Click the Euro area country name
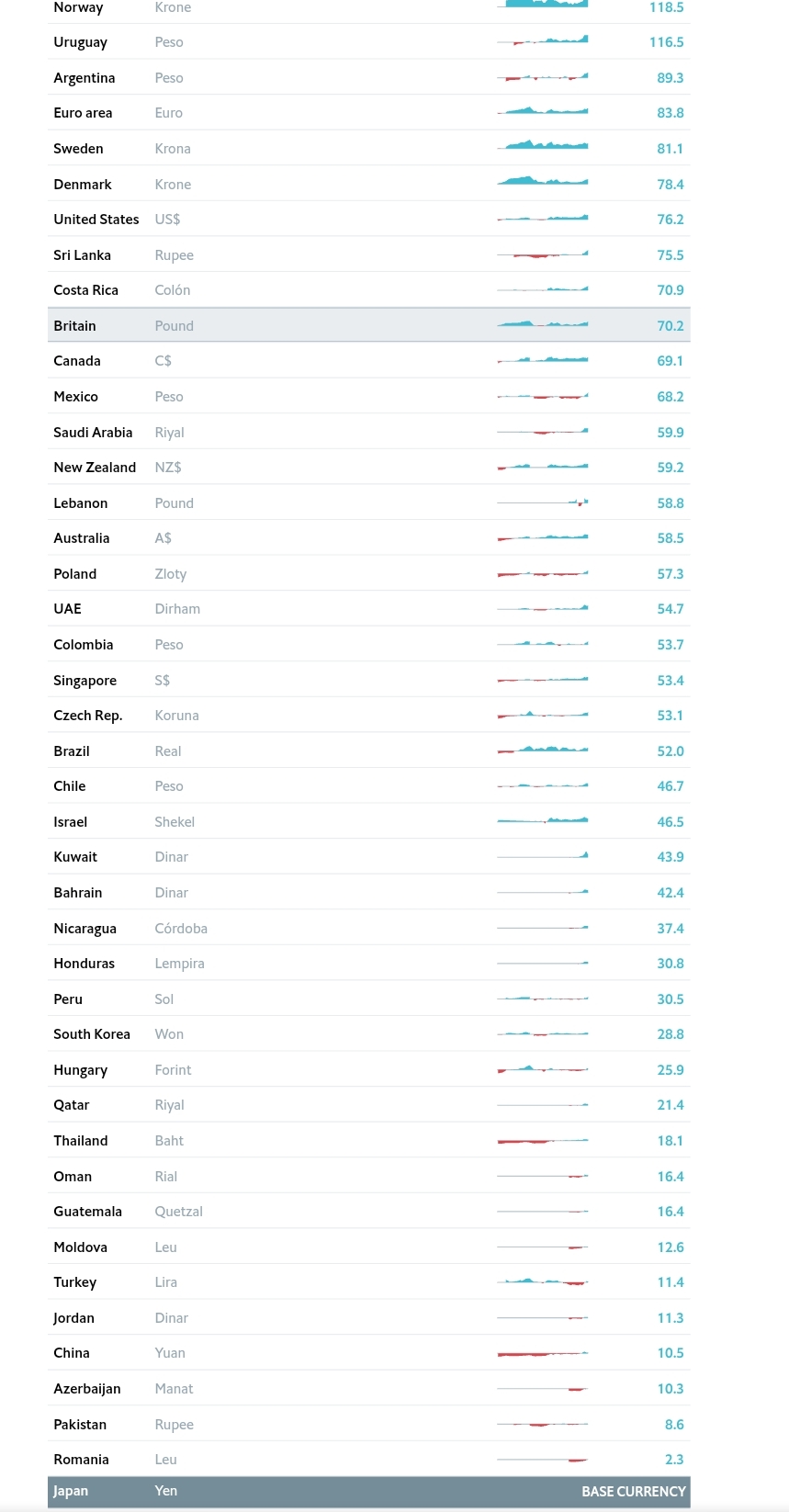The height and width of the screenshot is (1512, 789). (83, 113)
